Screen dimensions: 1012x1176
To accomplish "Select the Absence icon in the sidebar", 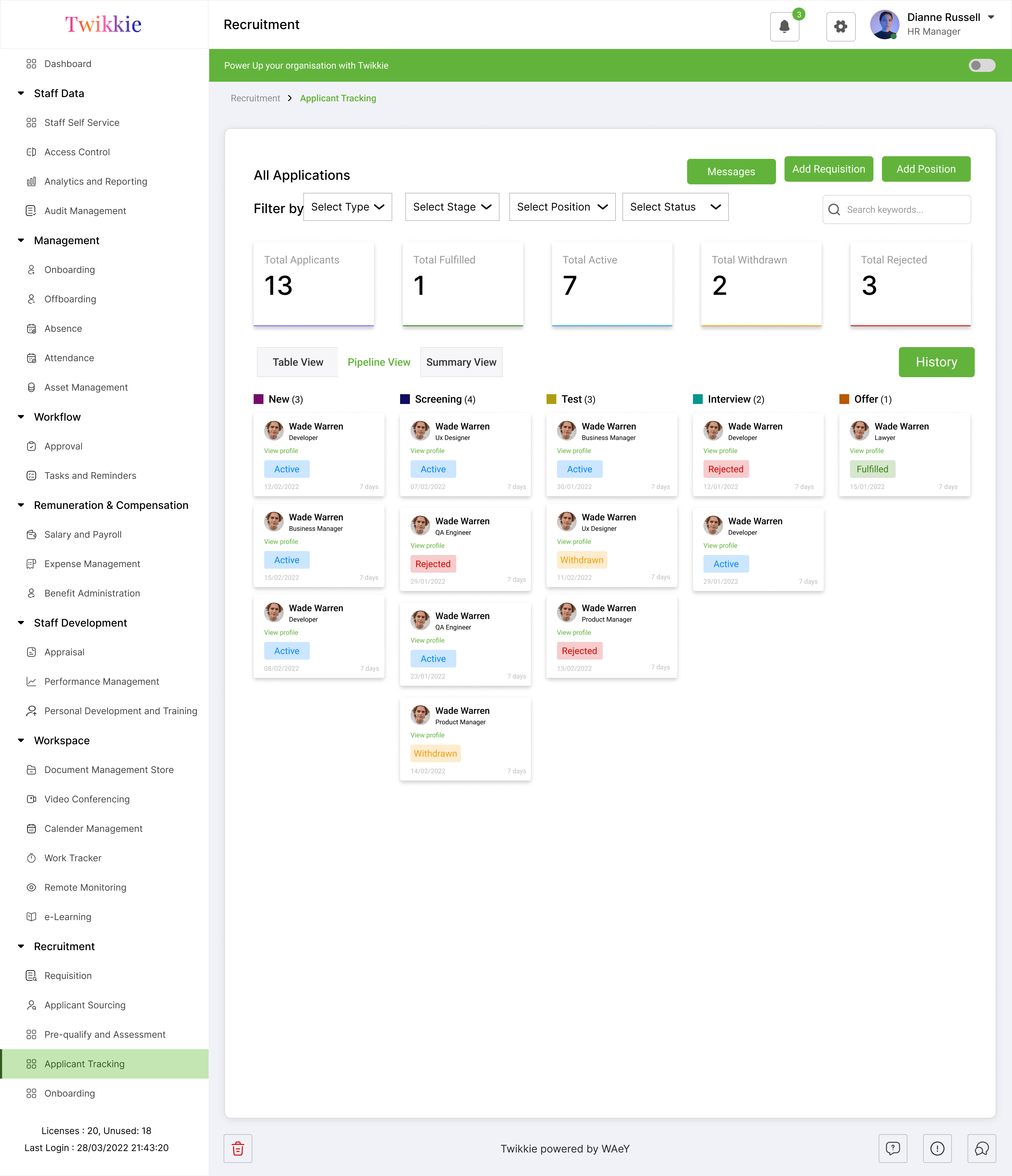I will point(32,328).
